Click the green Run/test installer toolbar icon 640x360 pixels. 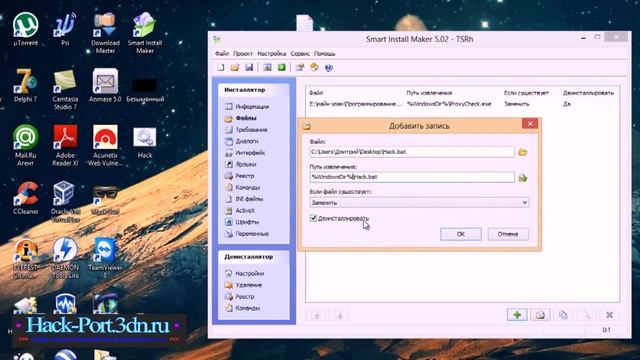coord(282,67)
